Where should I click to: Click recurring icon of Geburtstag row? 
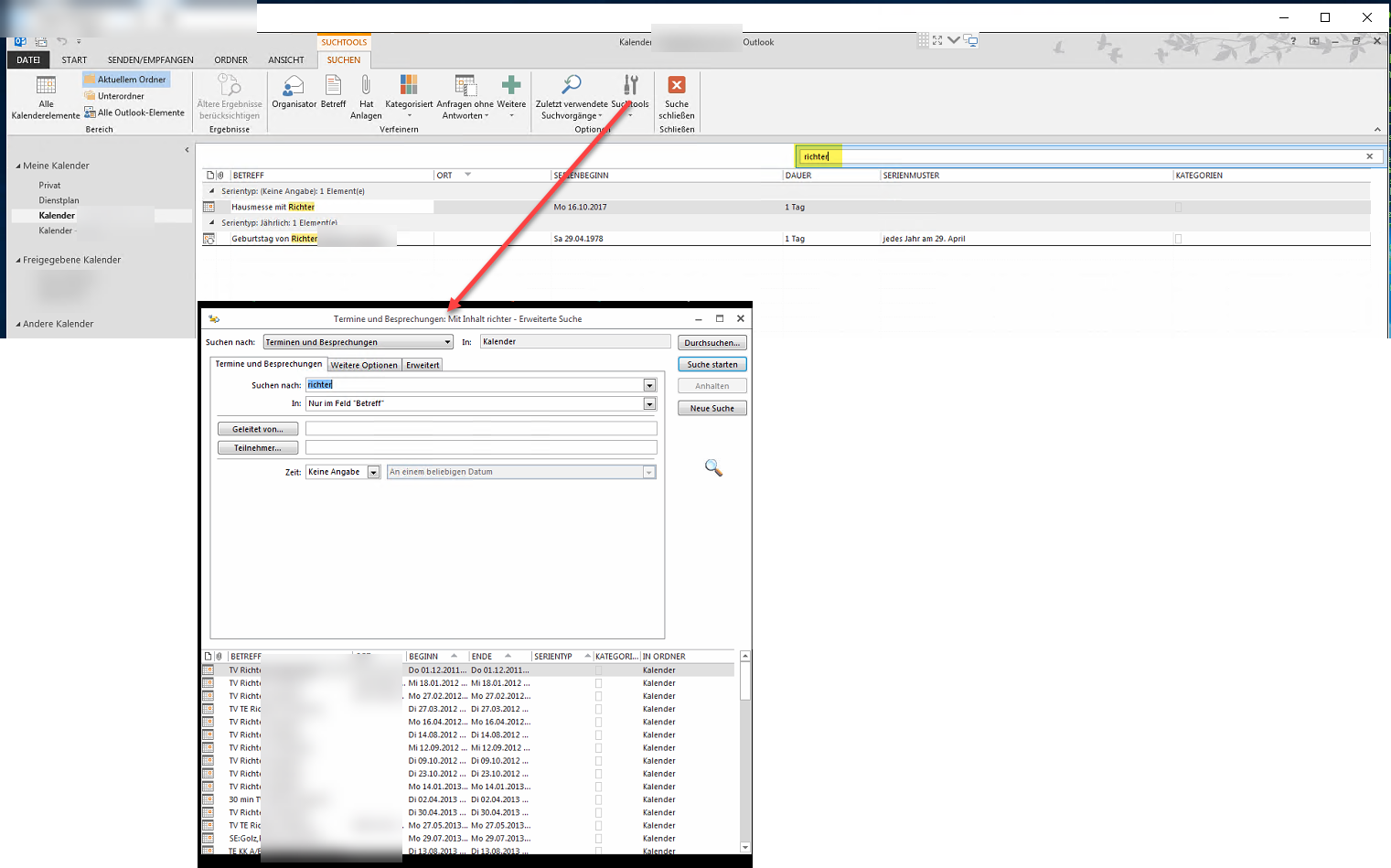pyautogui.click(x=209, y=239)
